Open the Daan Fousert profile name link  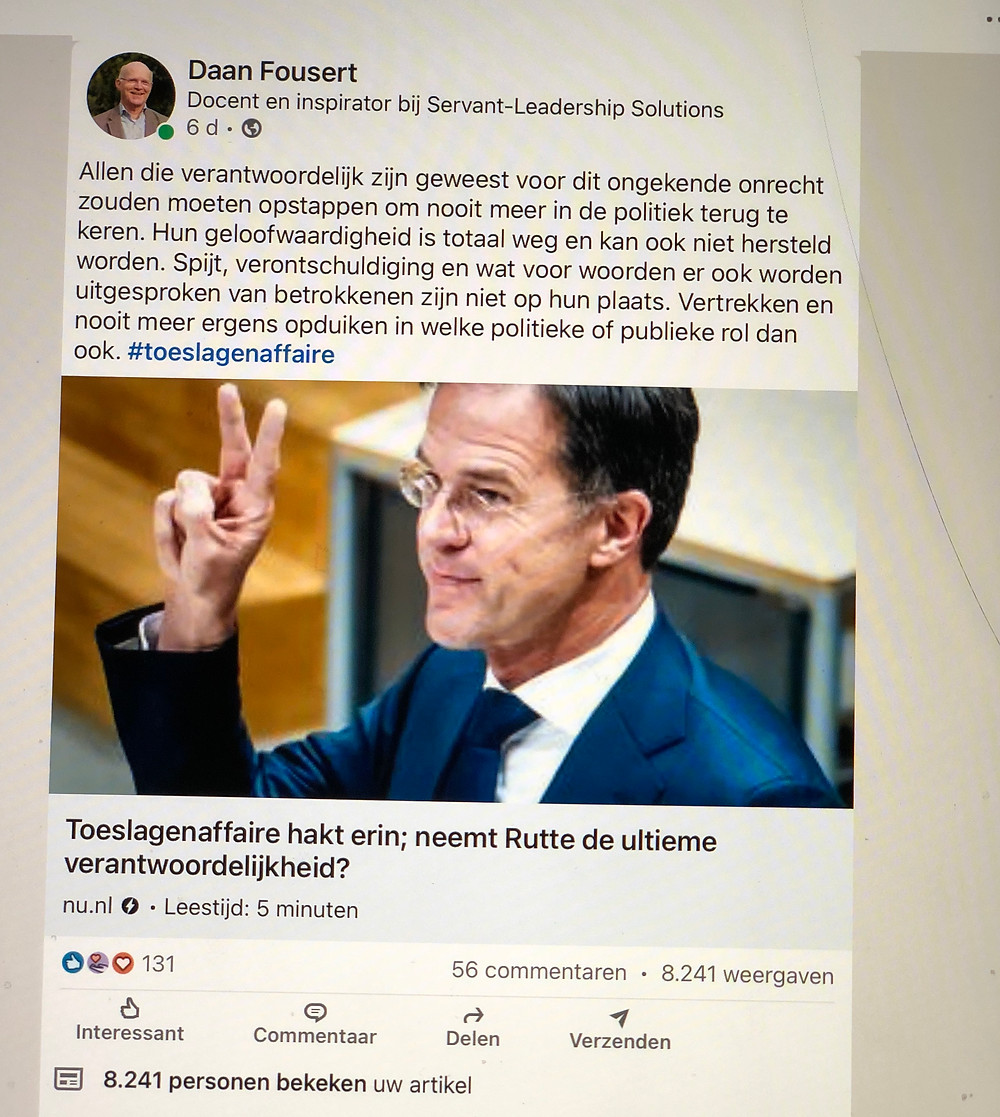coord(272,71)
